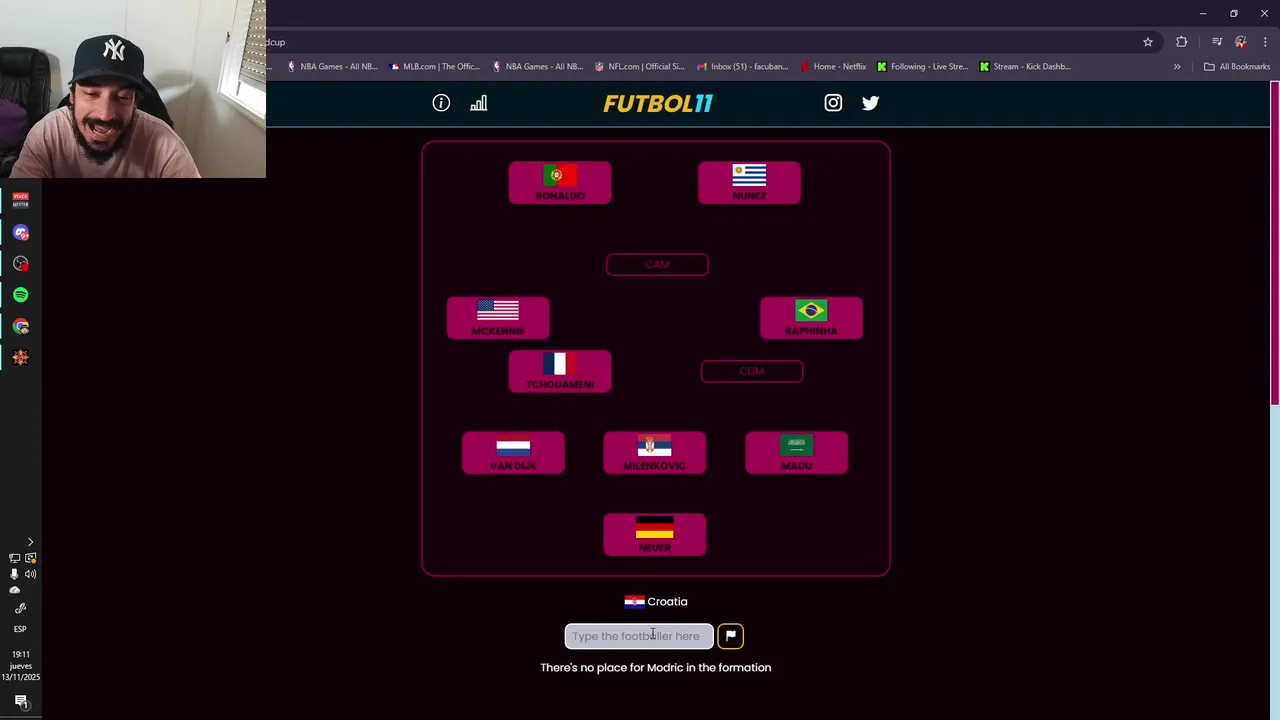The height and width of the screenshot is (720, 1280).
Task: Click the Milenkovic Serbia card
Action: click(x=655, y=453)
